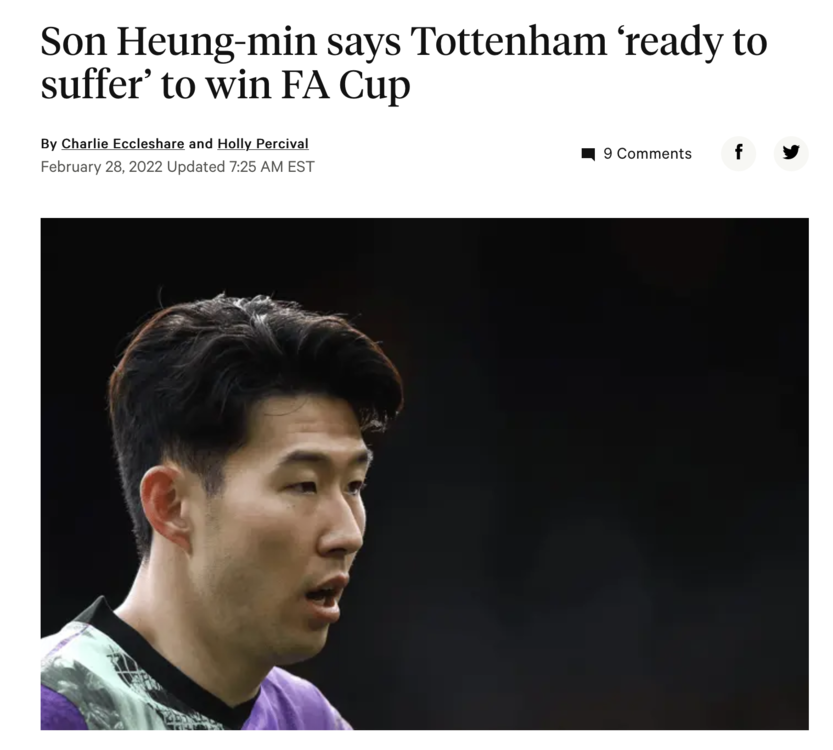Open Holly Percival's author page

pyautogui.click(x=263, y=143)
